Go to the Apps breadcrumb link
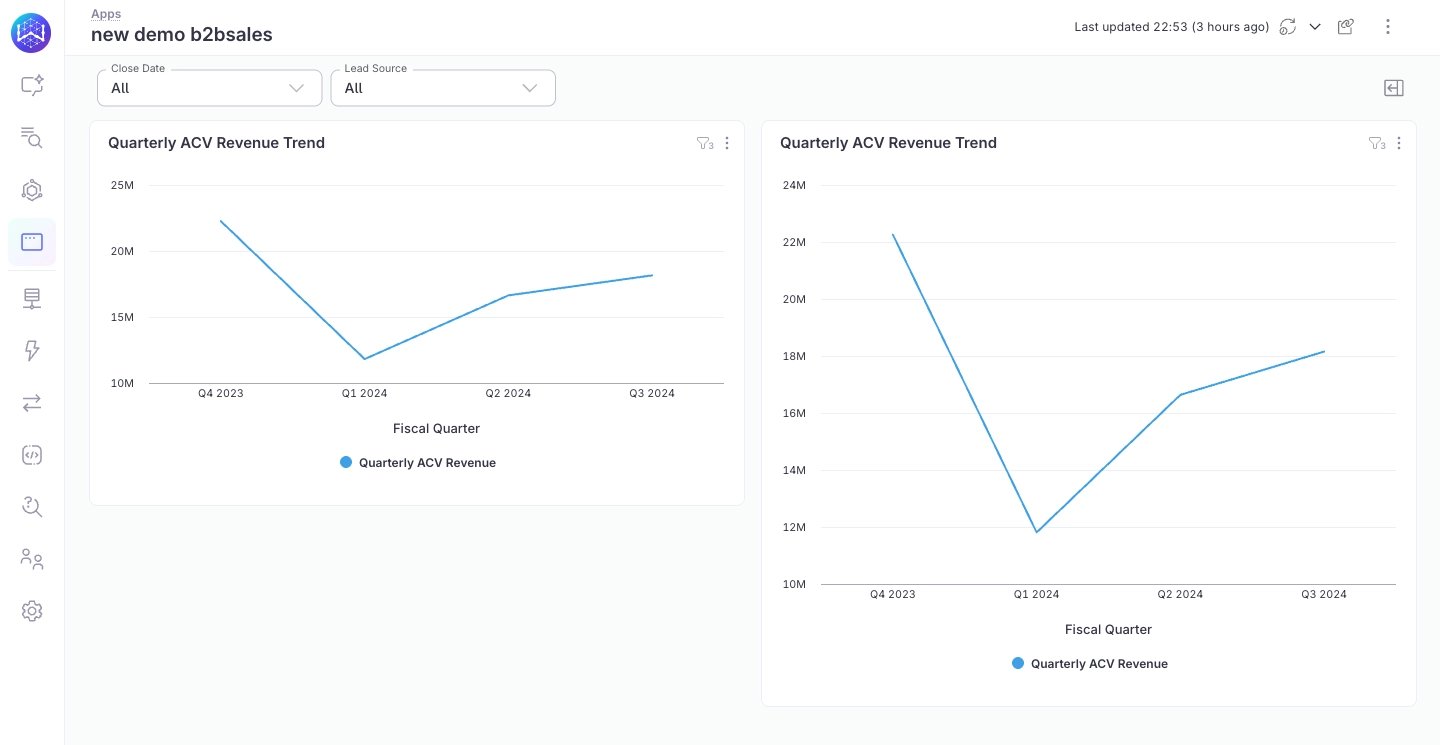 [x=106, y=14]
